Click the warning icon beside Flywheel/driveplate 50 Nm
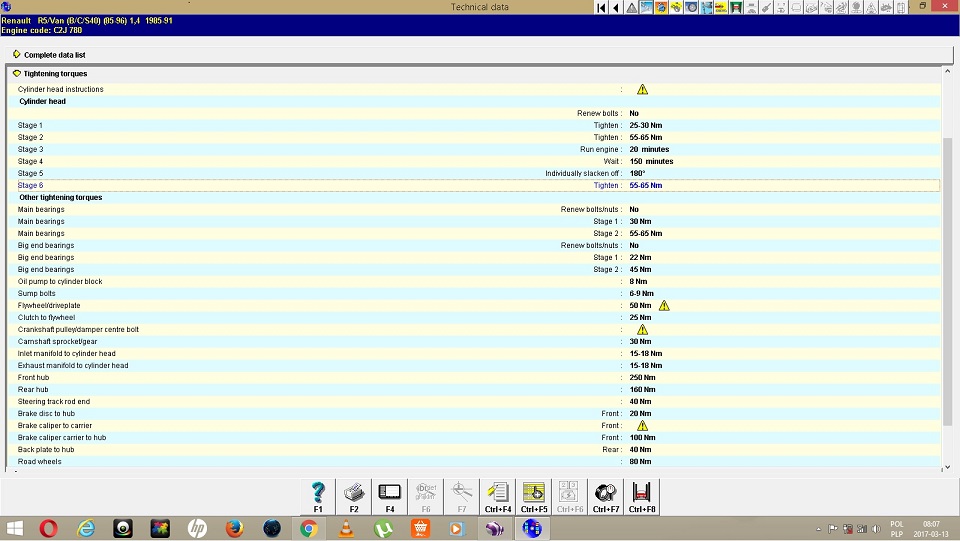The image size is (960, 541). 664,306
